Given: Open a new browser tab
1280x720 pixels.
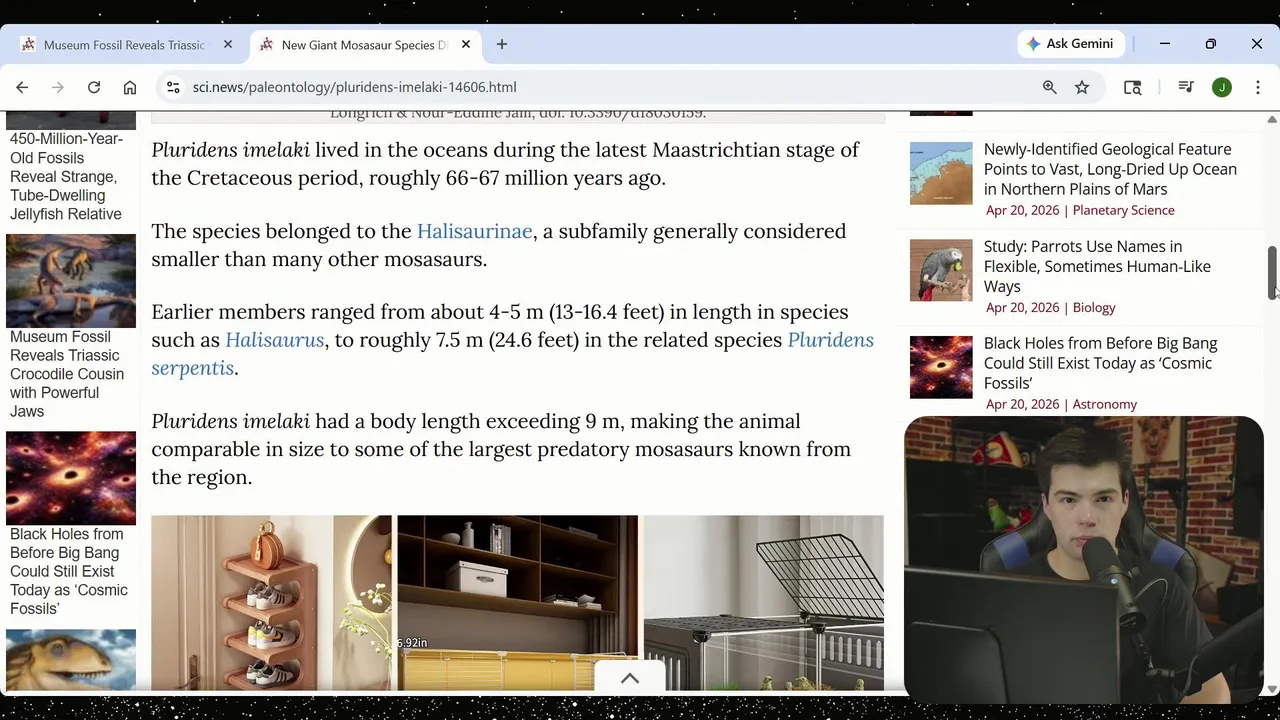Looking at the screenshot, I should tap(502, 44).
